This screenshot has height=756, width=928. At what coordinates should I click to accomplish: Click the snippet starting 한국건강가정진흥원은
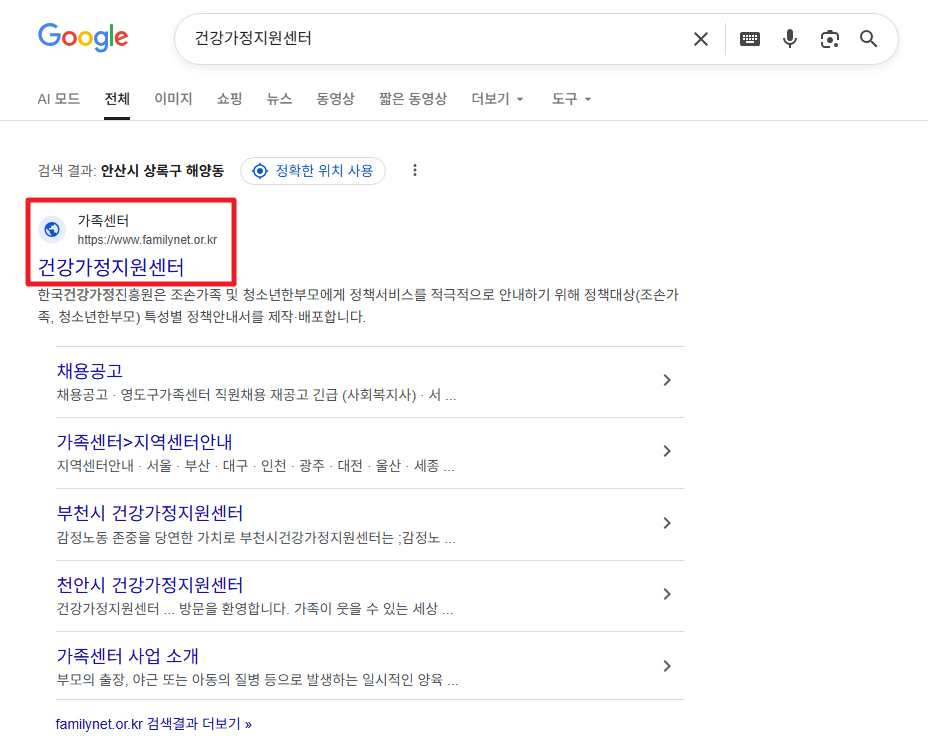[358, 305]
